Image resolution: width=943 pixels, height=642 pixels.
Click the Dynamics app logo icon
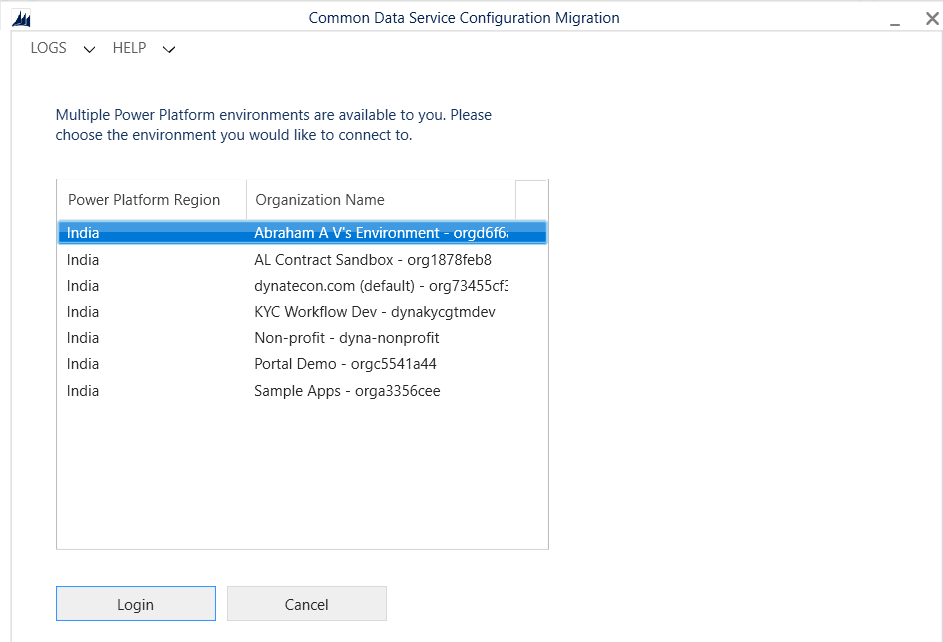20,18
